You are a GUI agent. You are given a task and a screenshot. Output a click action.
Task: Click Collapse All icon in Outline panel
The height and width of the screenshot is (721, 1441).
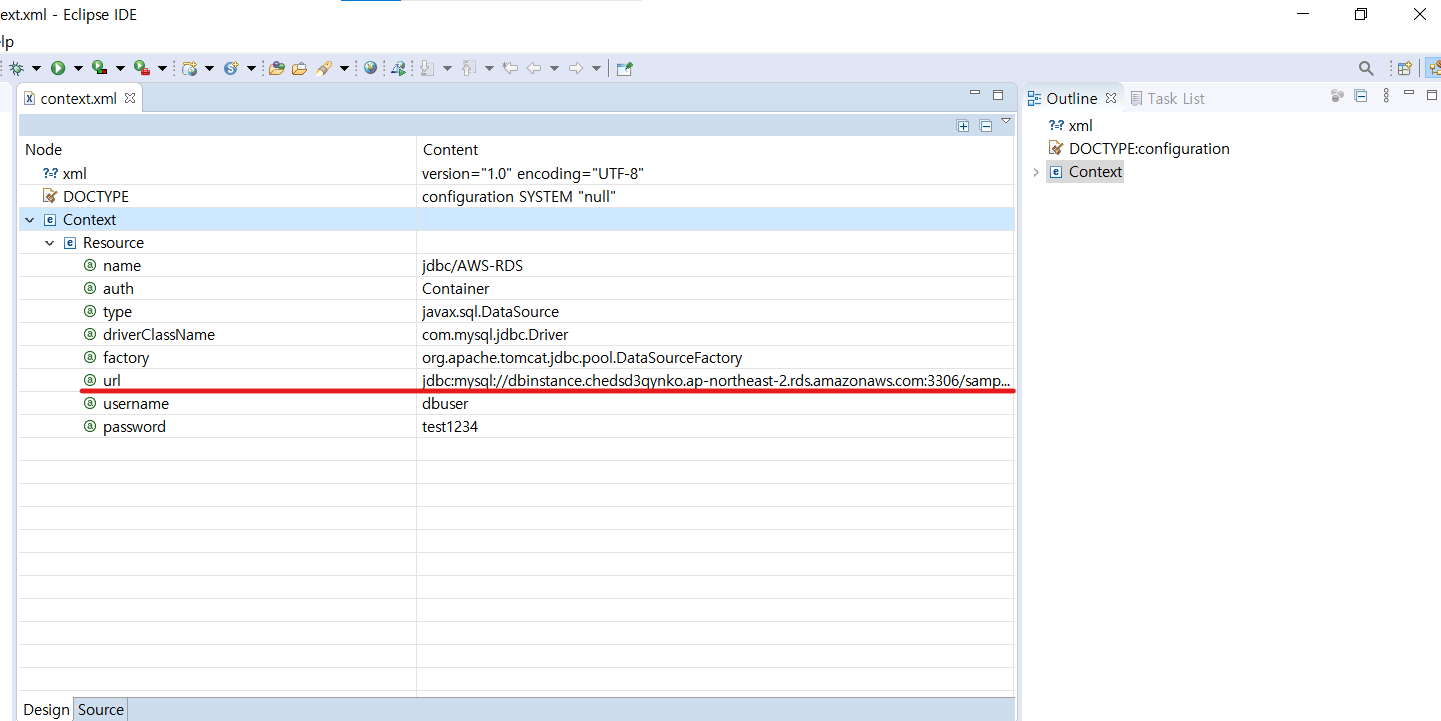[x=1360, y=96]
